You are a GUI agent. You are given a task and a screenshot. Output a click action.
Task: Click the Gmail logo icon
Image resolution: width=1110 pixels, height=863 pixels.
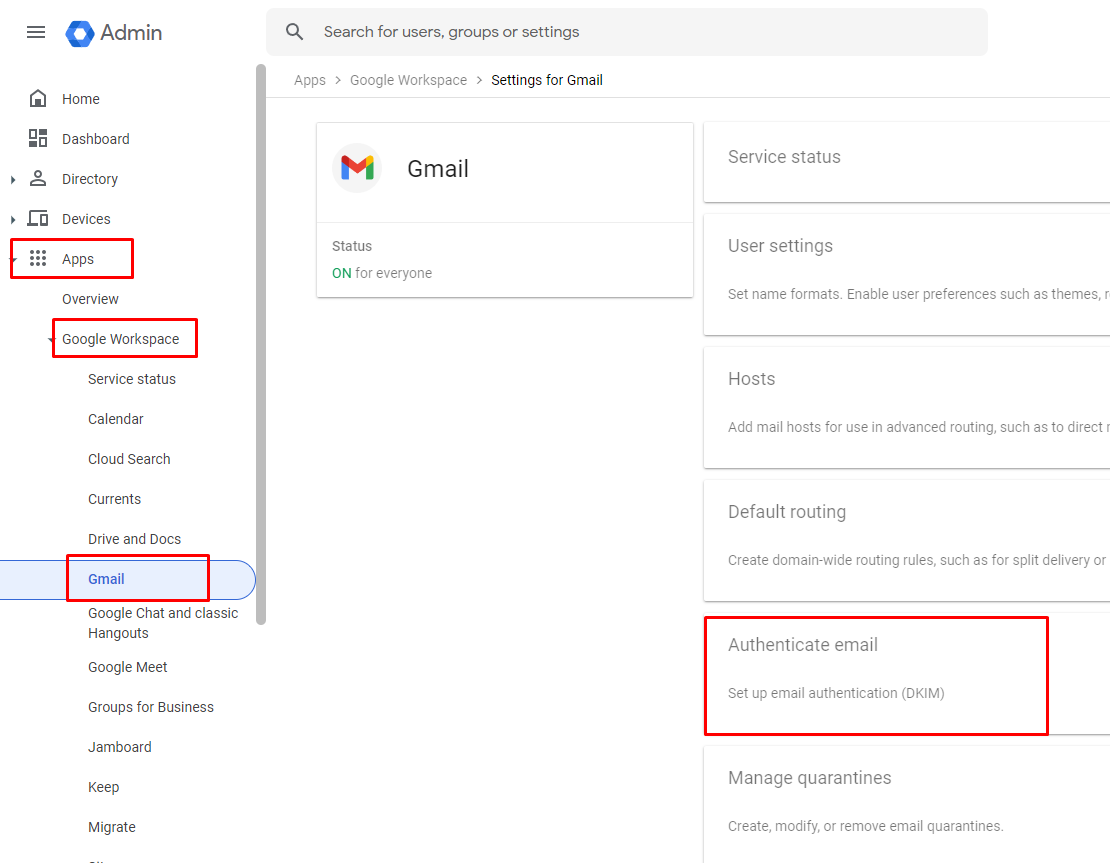pyautogui.click(x=357, y=168)
